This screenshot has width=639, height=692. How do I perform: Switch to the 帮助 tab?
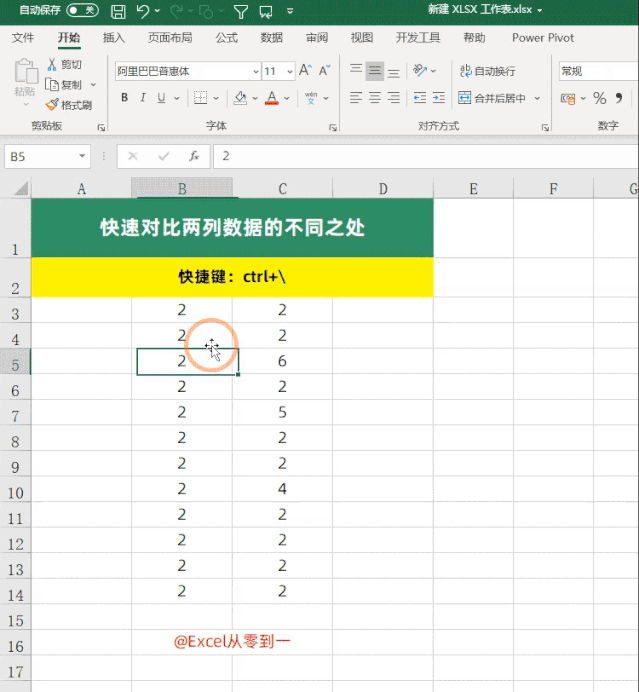click(474, 38)
